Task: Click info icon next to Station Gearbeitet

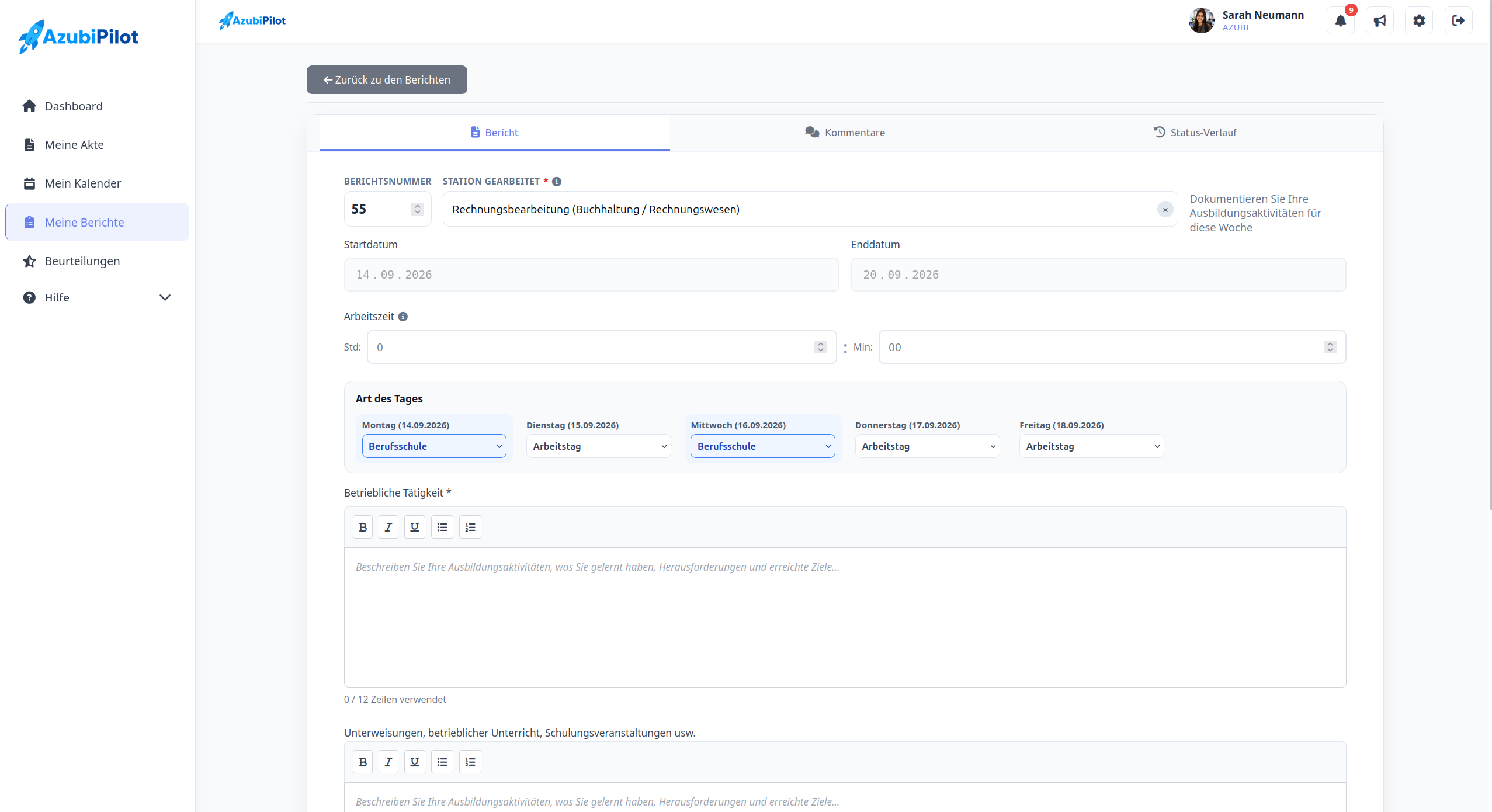Action: pyautogui.click(x=557, y=182)
